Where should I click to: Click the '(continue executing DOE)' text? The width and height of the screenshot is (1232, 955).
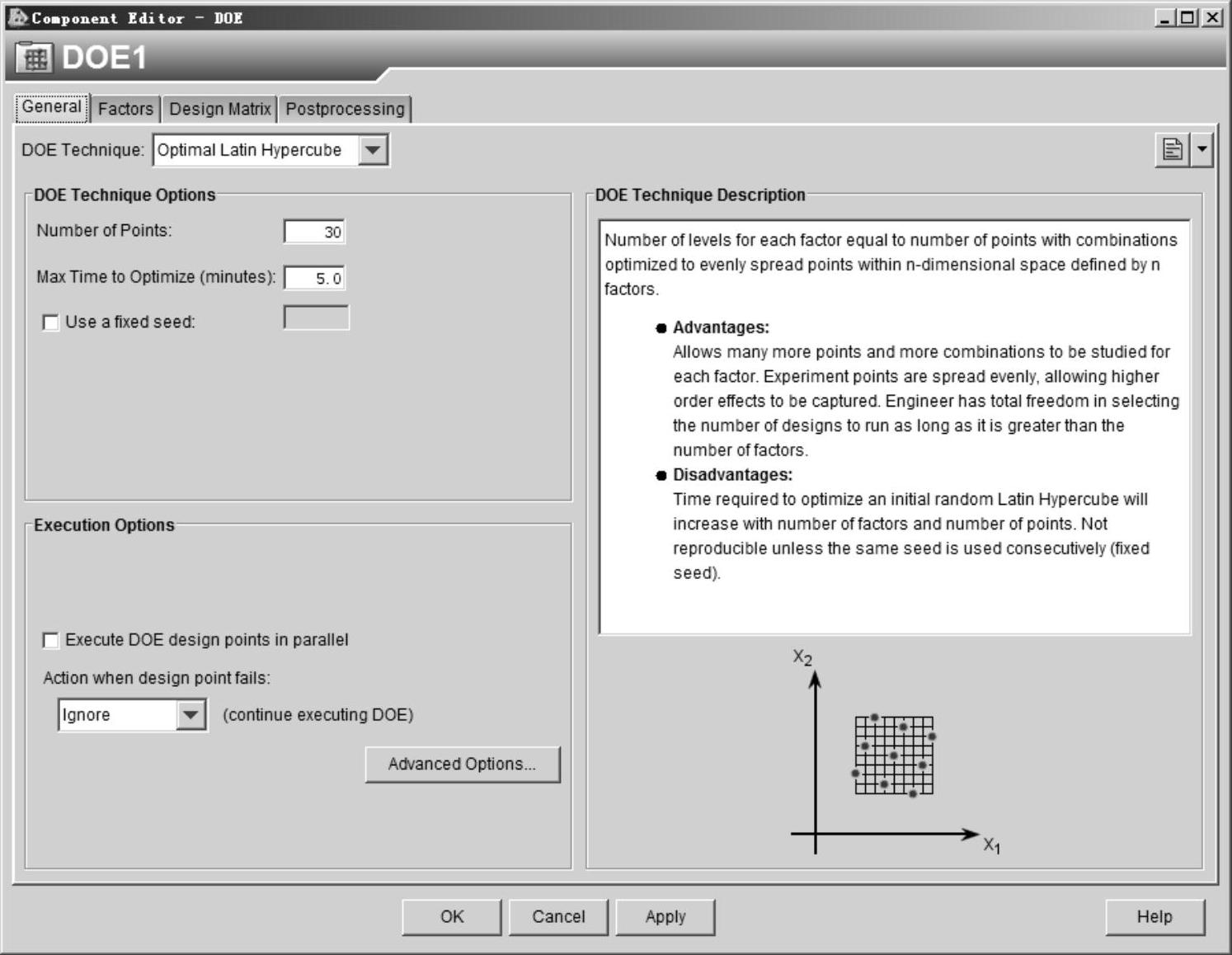318,715
